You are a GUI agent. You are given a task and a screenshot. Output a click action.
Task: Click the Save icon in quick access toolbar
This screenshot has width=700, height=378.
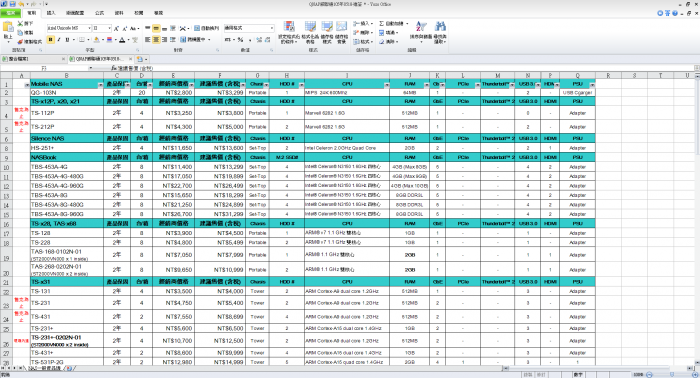click(x=12, y=4)
